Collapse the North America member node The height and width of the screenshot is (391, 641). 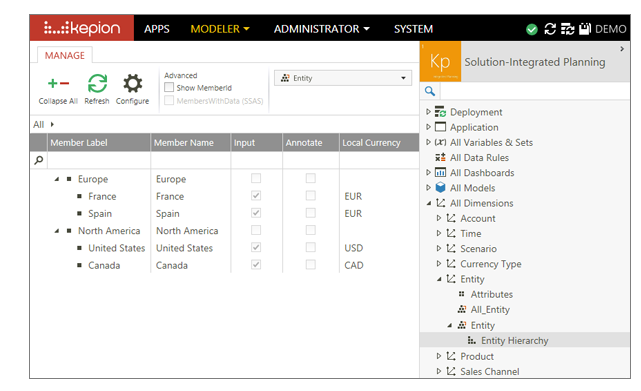[57, 231]
